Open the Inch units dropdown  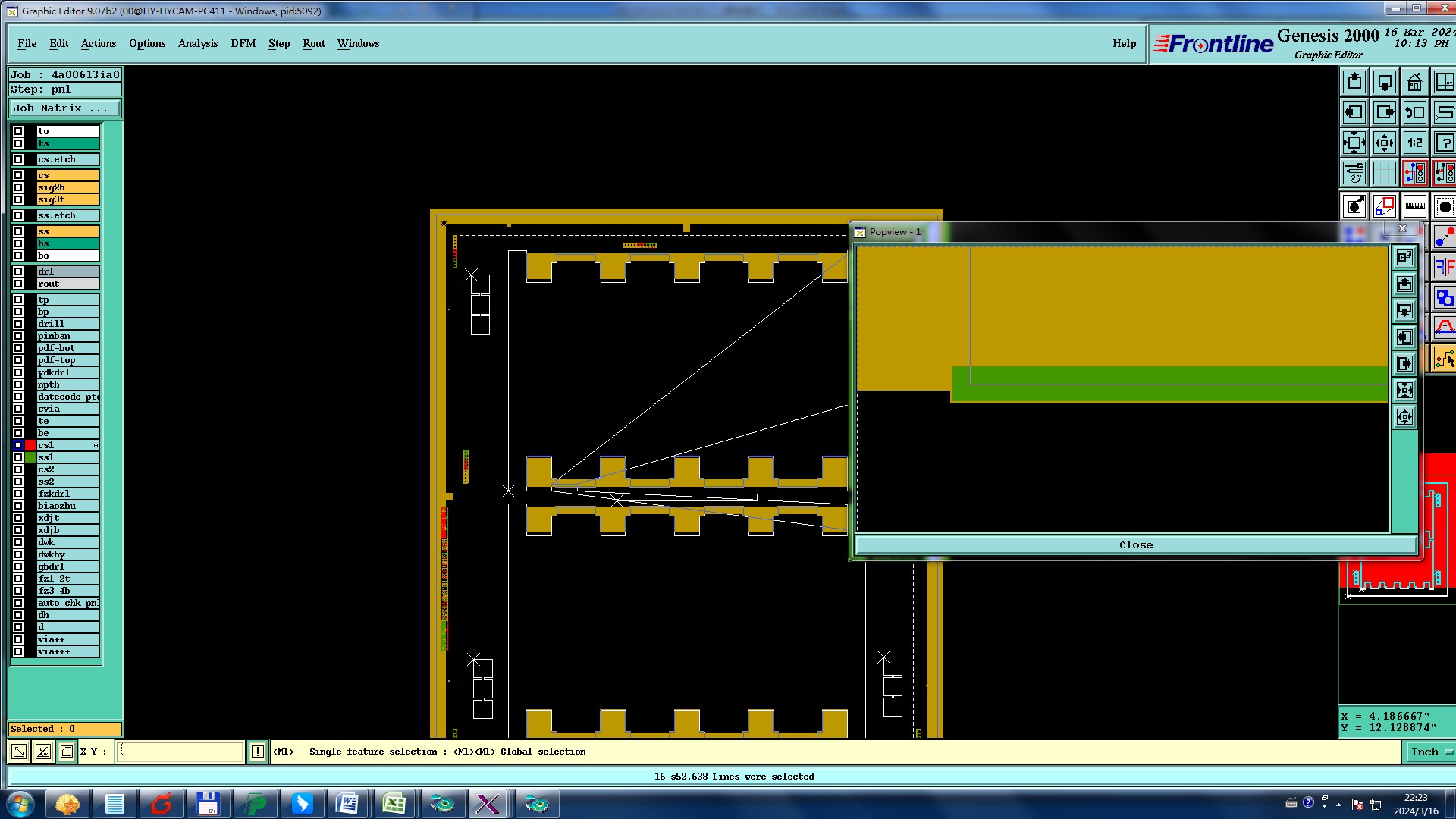point(1430,752)
